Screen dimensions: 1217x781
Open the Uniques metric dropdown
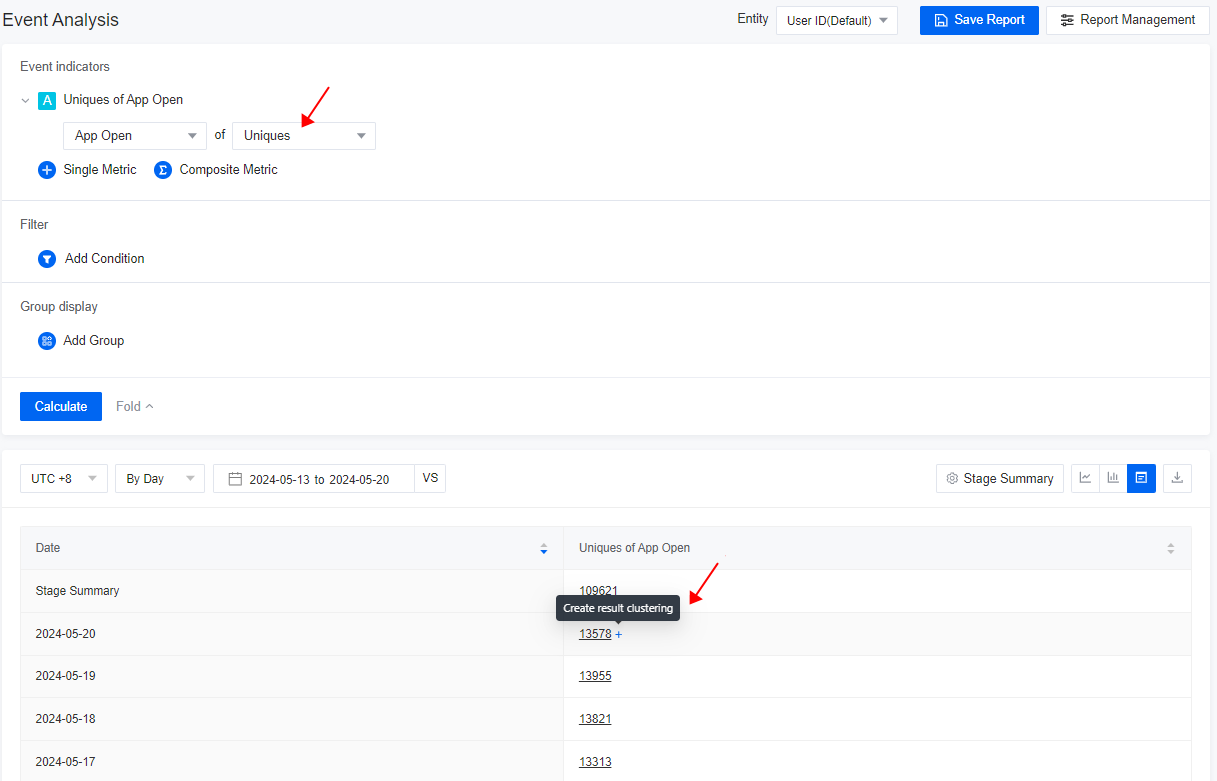(303, 135)
